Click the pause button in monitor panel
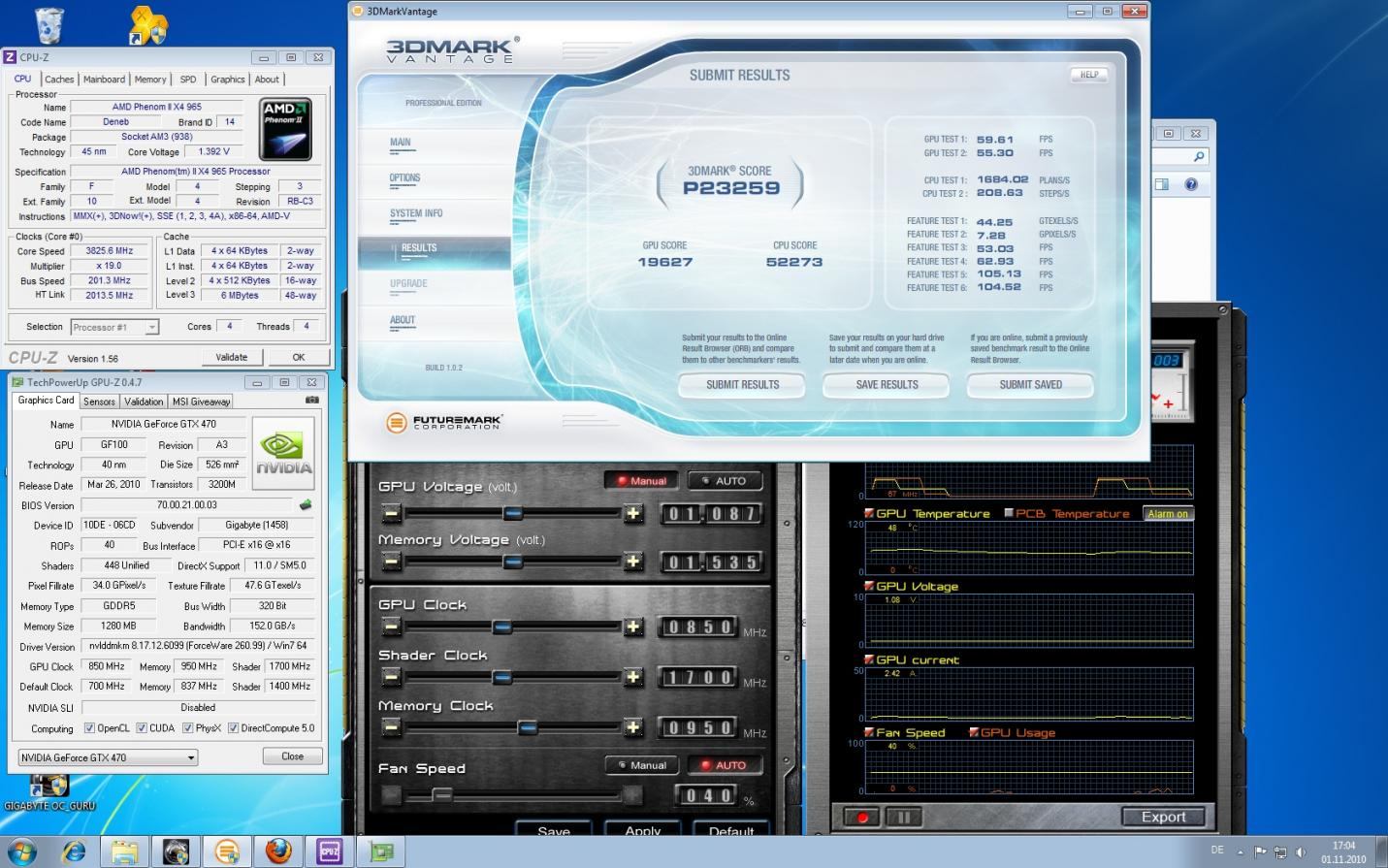Screen dimensions: 1388x868 [x=904, y=817]
